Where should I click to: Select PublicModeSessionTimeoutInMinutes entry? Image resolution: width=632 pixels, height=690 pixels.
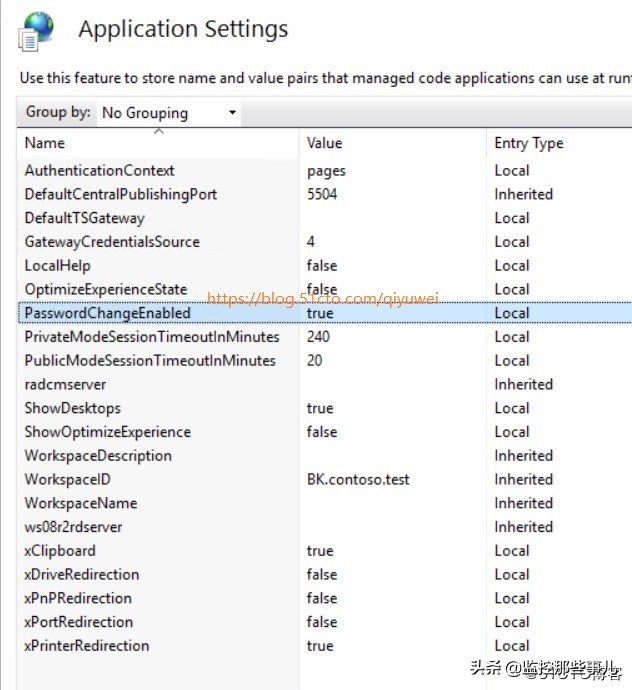click(325, 361)
